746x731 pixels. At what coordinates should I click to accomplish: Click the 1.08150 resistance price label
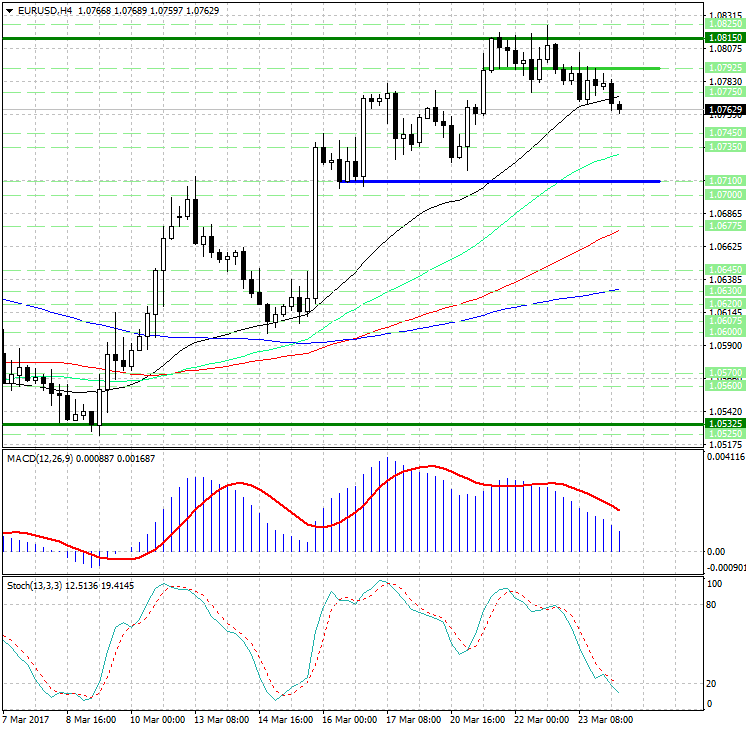click(x=724, y=37)
